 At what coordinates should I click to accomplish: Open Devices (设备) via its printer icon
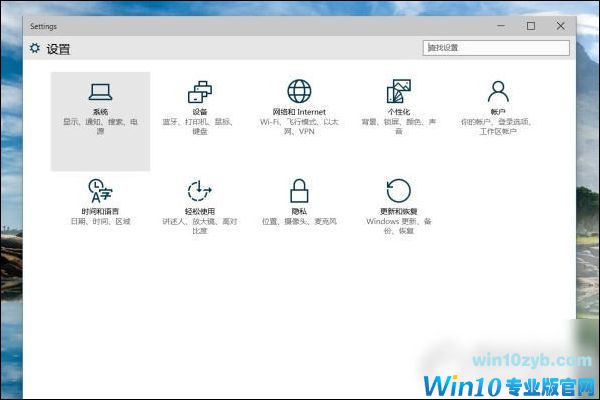click(x=199, y=93)
